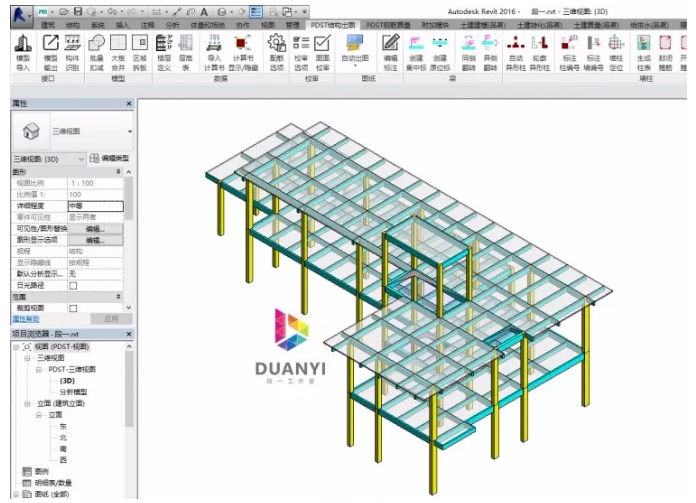Select the 明细表/数量 browser item
The width and height of the screenshot is (696, 503).
(x=53, y=483)
